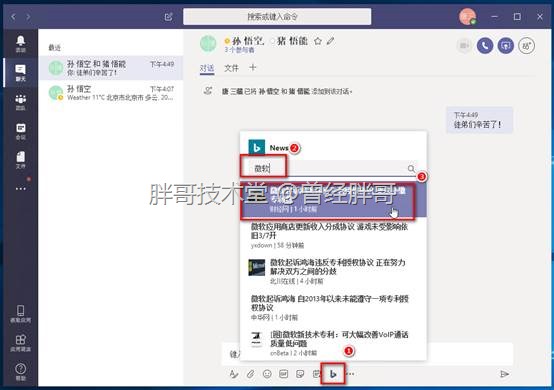
Task: Start a new chat with compose icon
Action: 169,17
